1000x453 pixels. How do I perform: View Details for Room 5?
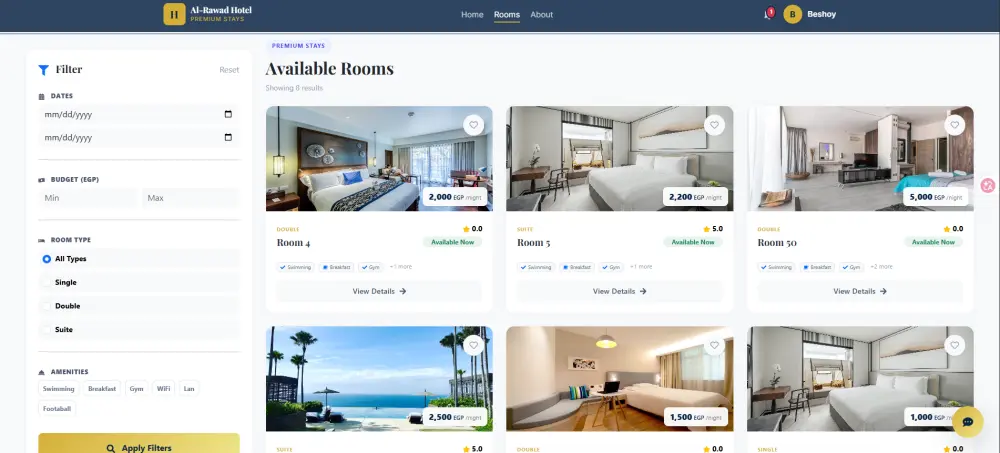coord(619,291)
